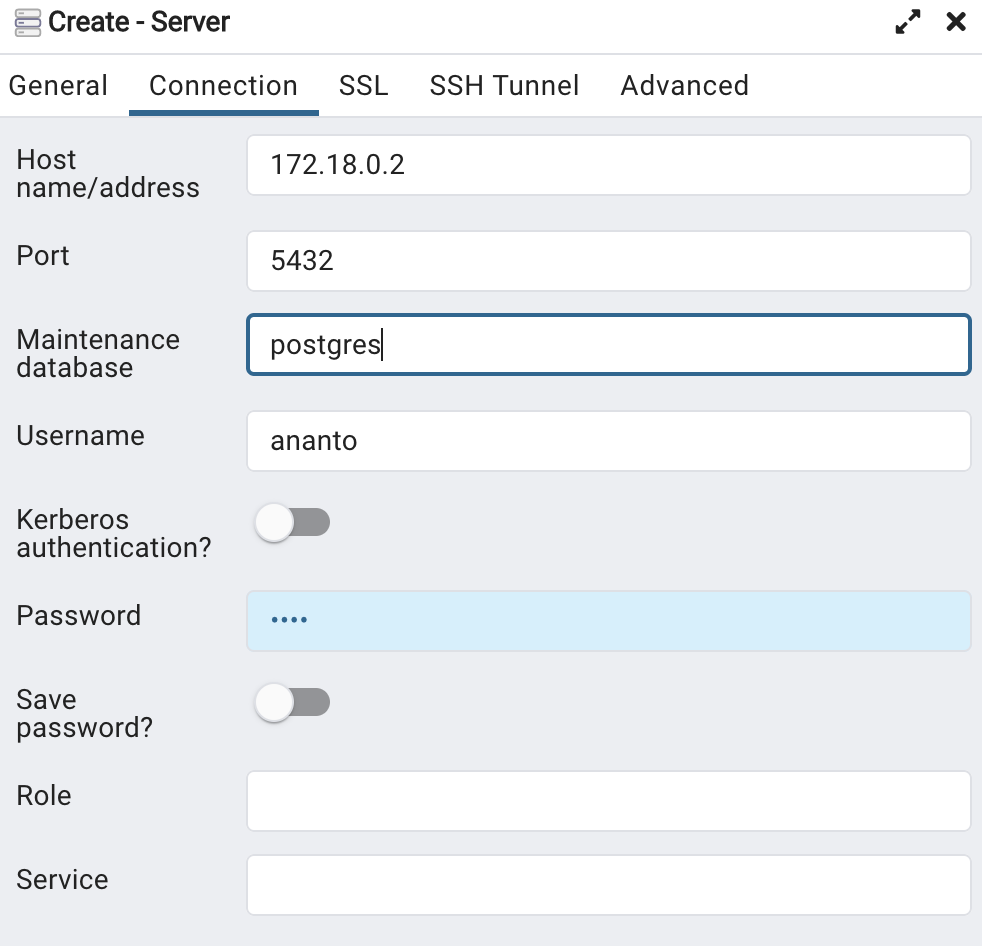Close the Create - Server dialog
Viewport: 982px width, 946px height.
point(956,22)
